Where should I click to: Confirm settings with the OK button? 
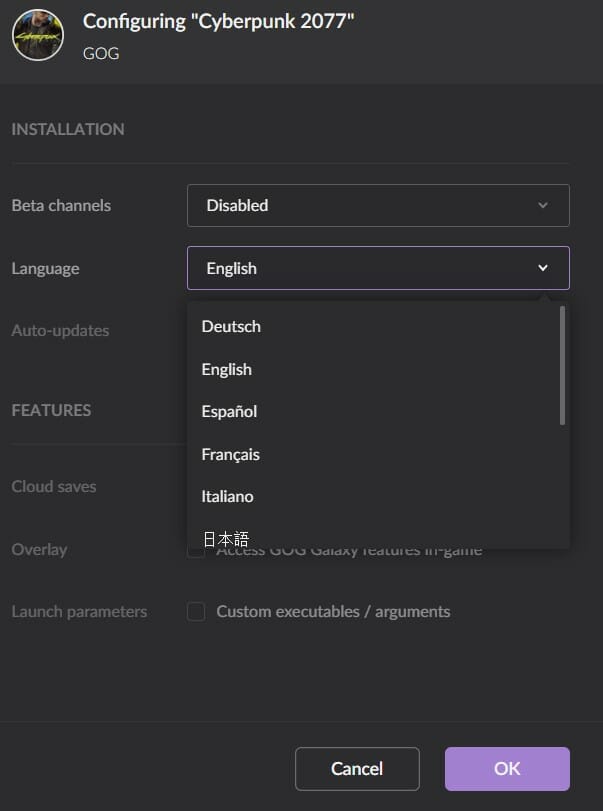(x=507, y=768)
